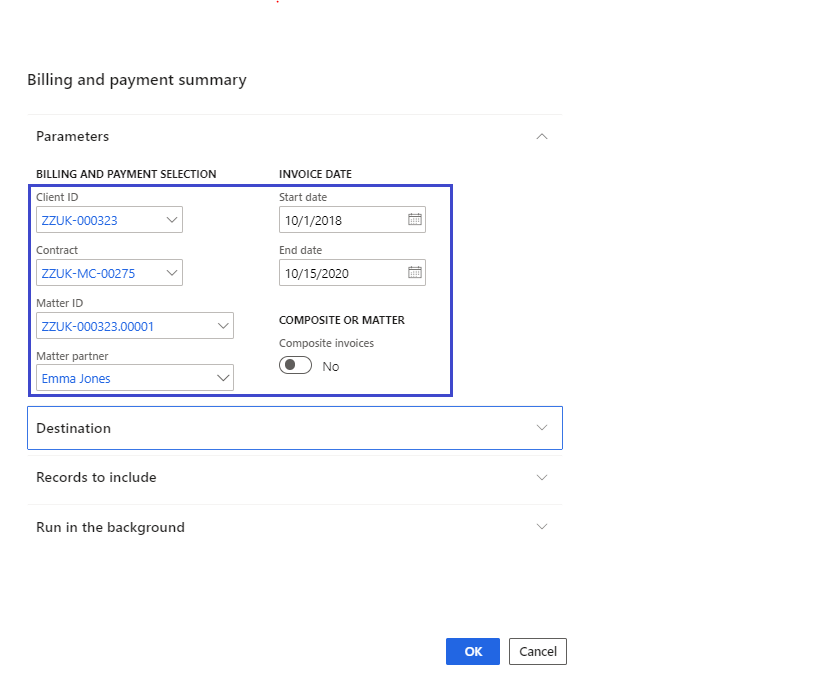
Task: Open the Matter partner dropdown arrow
Action: pos(223,378)
